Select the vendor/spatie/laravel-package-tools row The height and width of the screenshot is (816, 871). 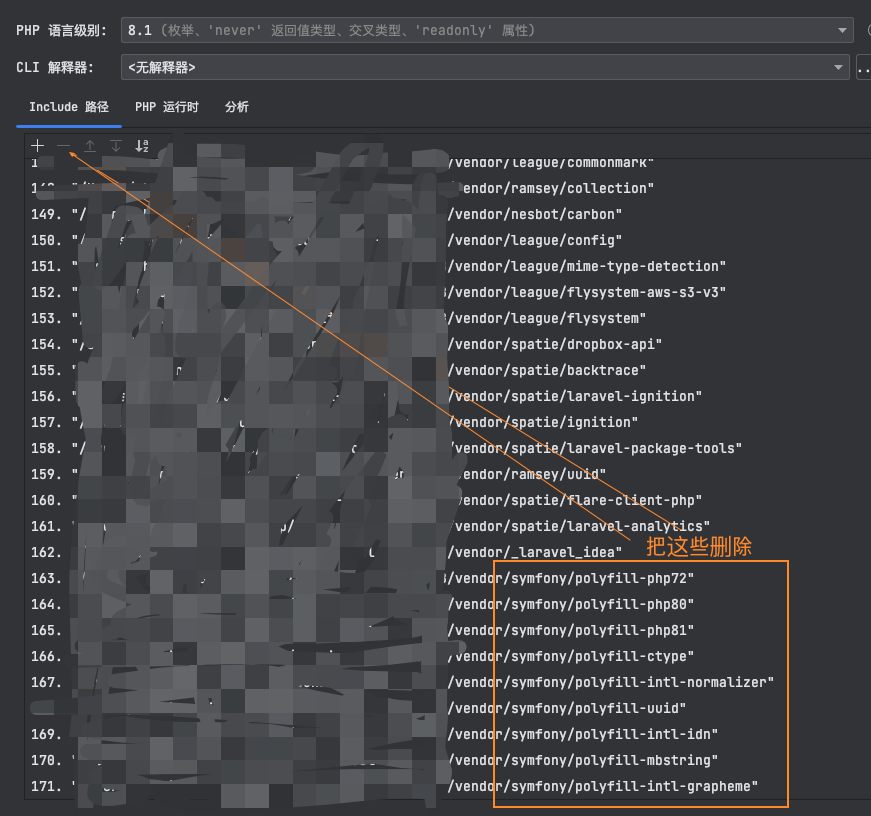pos(448,448)
